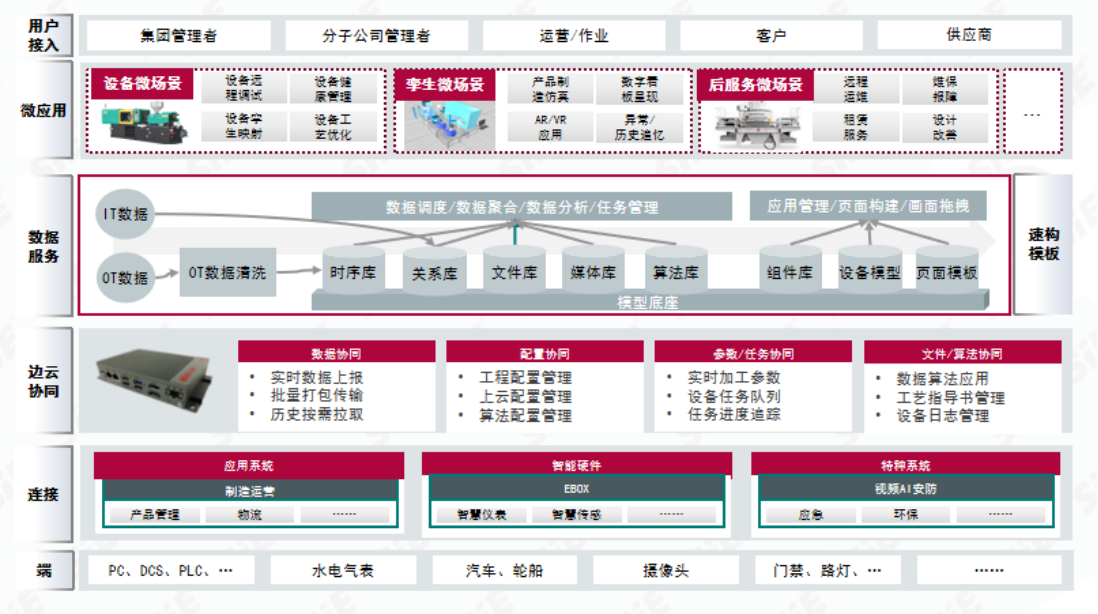Select the 页面模板 cylinder
1098x614 pixels.
tap(947, 270)
